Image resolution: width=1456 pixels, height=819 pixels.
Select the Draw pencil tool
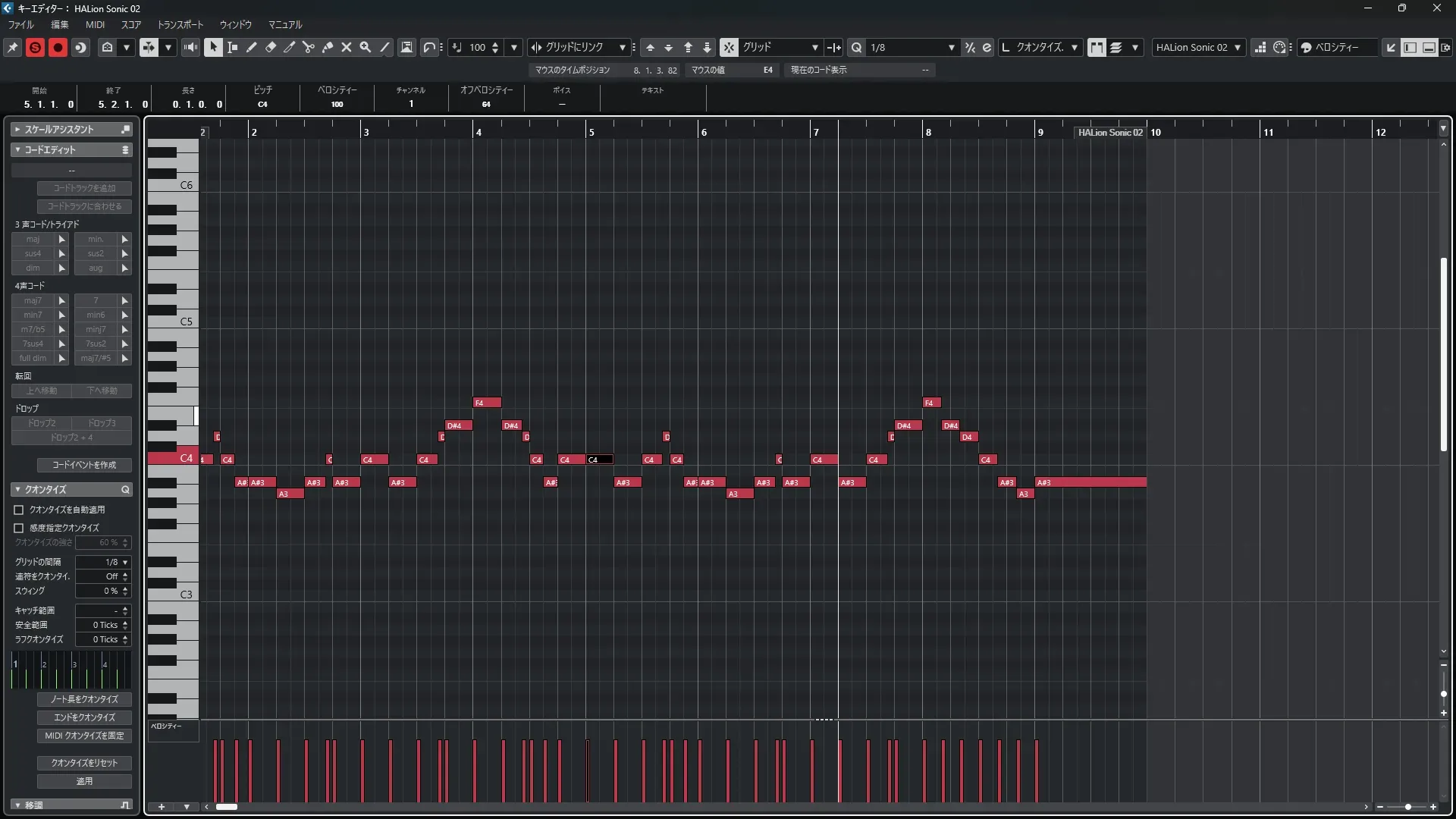point(251,47)
